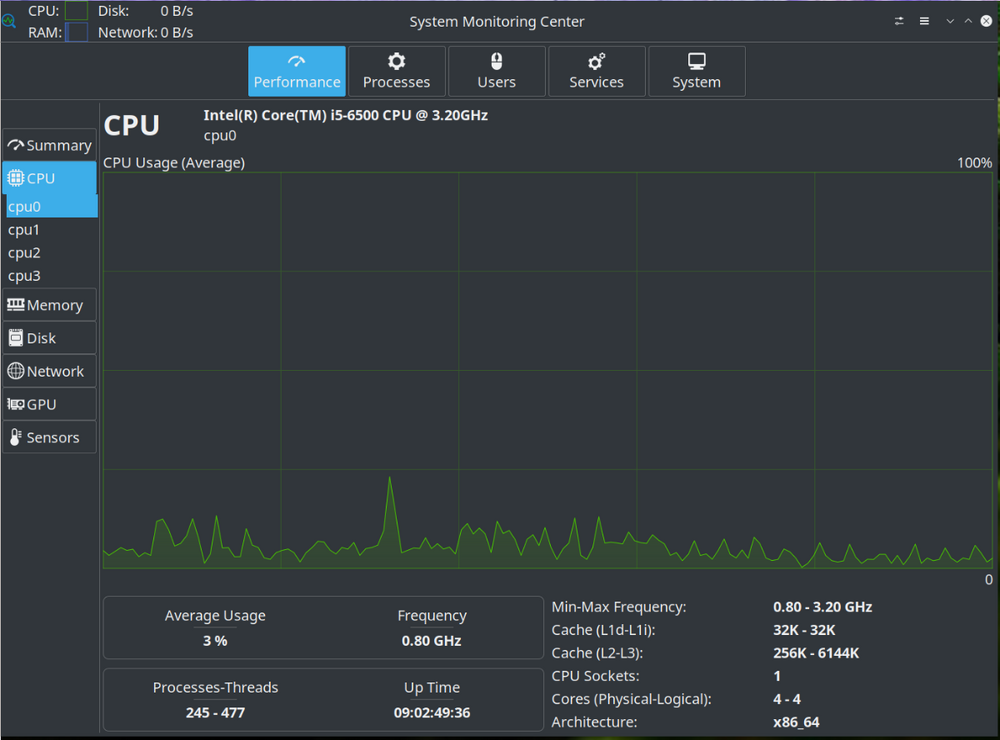Select Summary in the sidebar
This screenshot has height=740, width=1000.
click(x=50, y=145)
